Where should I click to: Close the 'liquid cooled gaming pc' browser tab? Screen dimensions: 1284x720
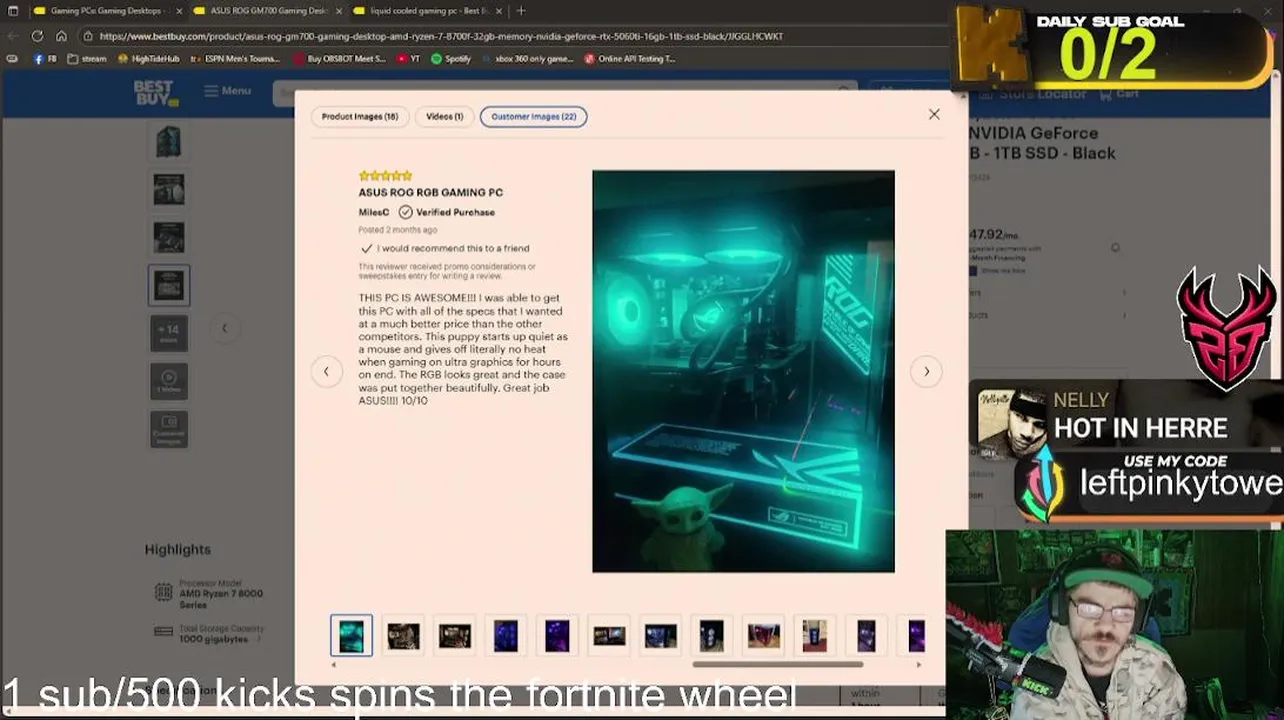(x=500, y=11)
